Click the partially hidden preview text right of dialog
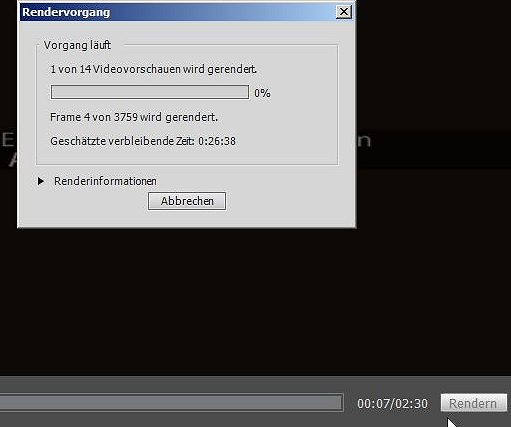Viewport: 511px width, 427px height. tap(364, 141)
